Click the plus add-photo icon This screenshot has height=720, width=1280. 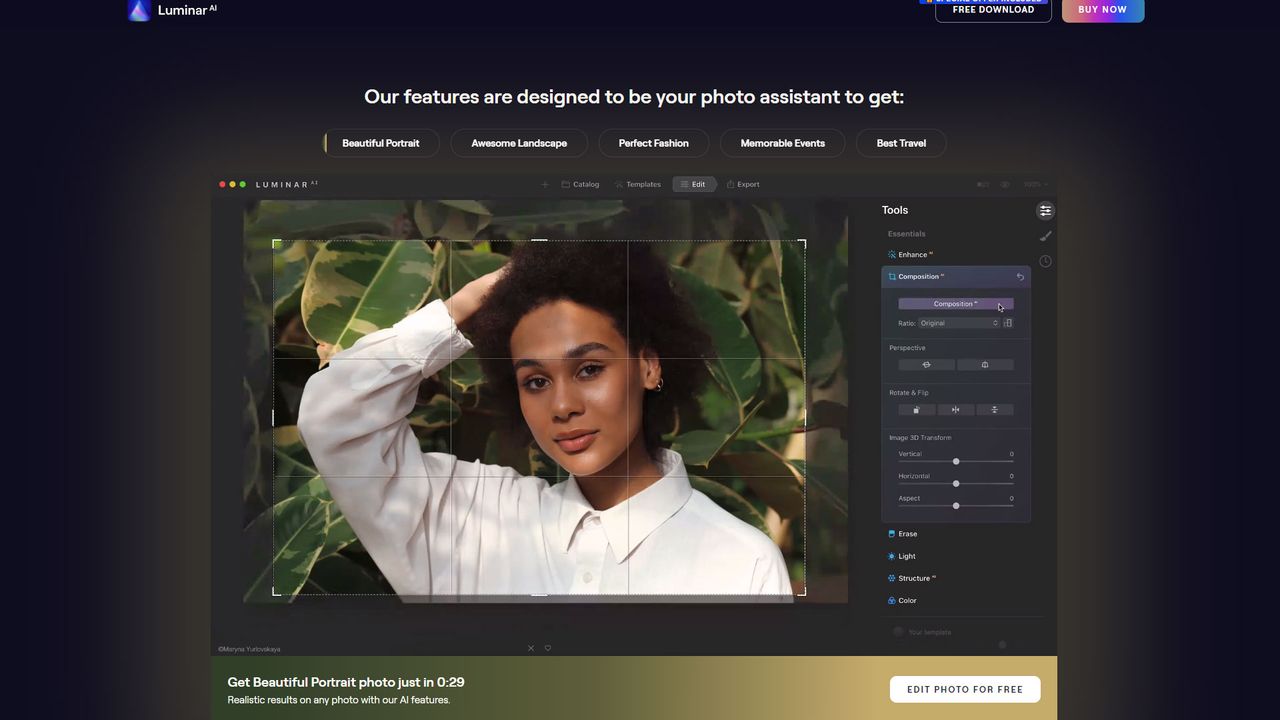[x=545, y=184]
